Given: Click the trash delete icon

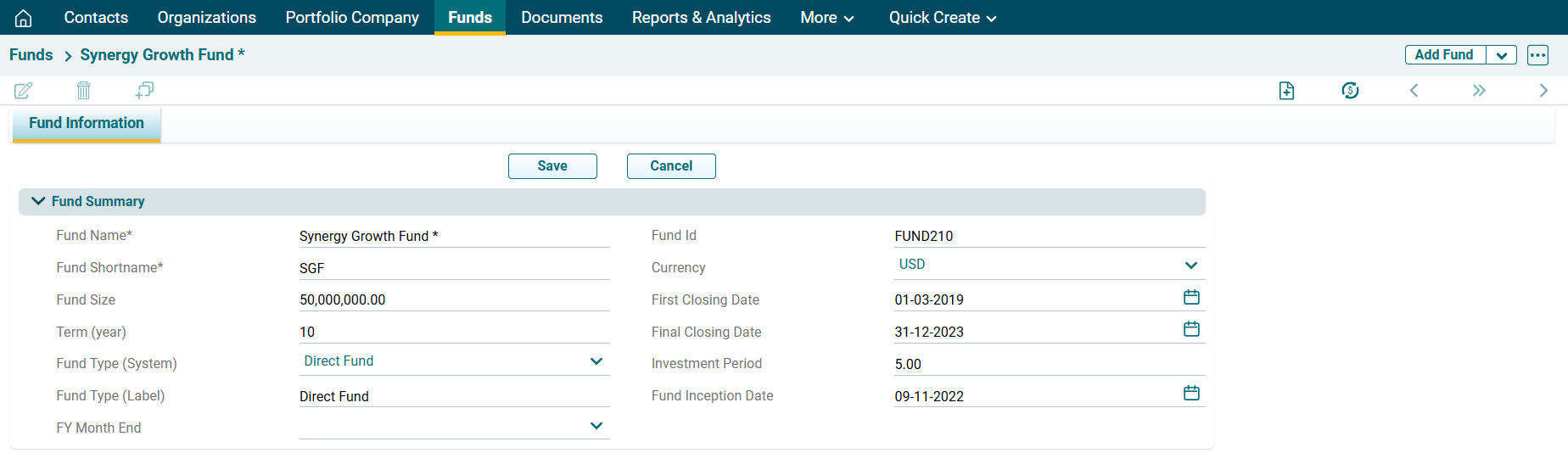Looking at the screenshot, I should 83,90.
